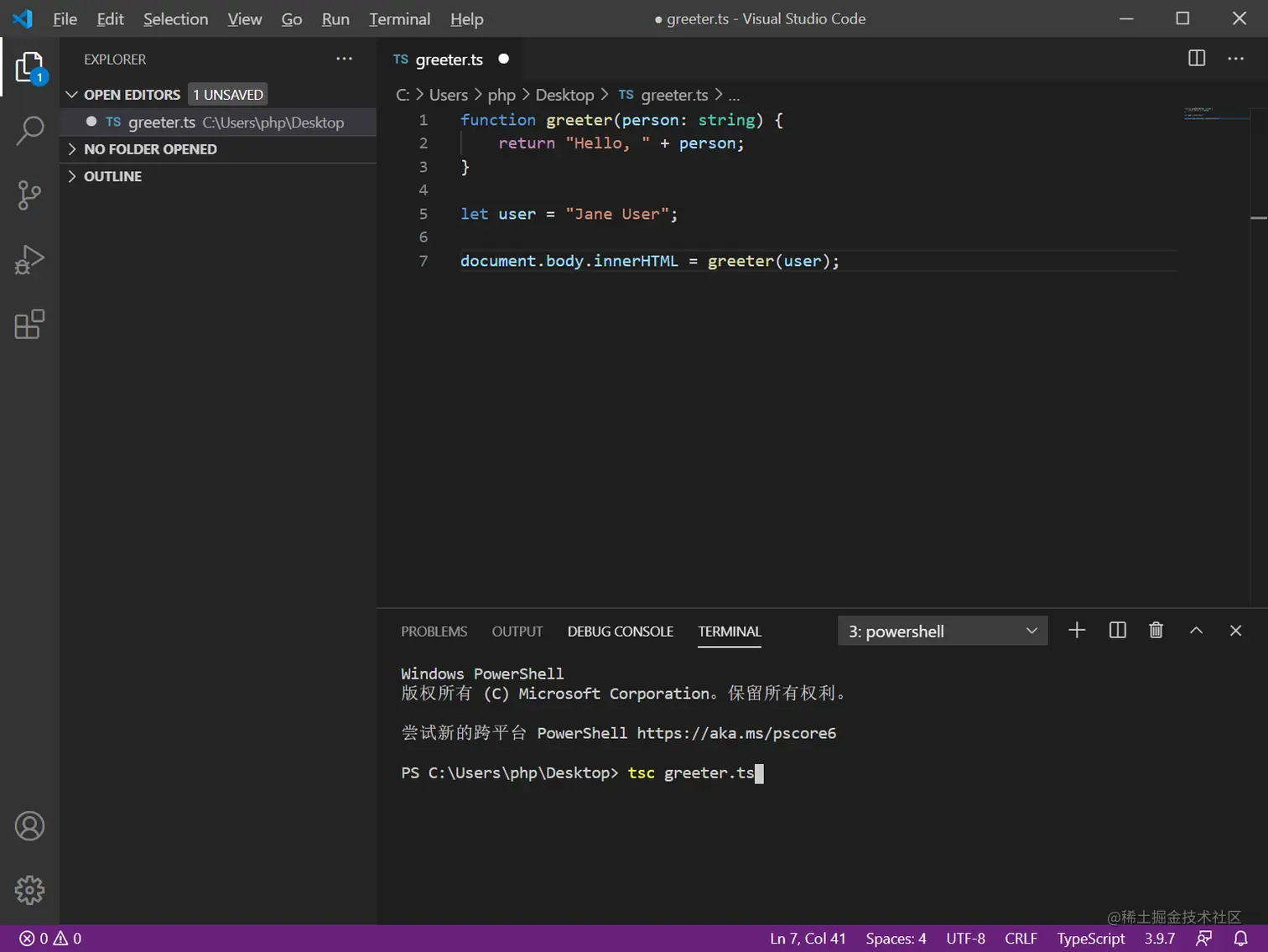Open Explorer views and more actions ellipsis
Viewport: 1268px width, 952px height.
(x=344, y=59)
